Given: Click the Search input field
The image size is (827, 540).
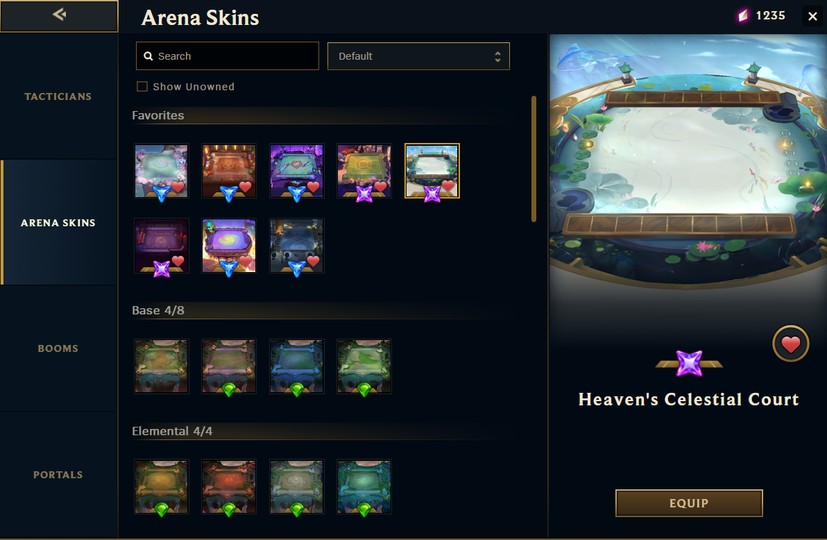Looking at the screenshot, I should coord(227,56).
